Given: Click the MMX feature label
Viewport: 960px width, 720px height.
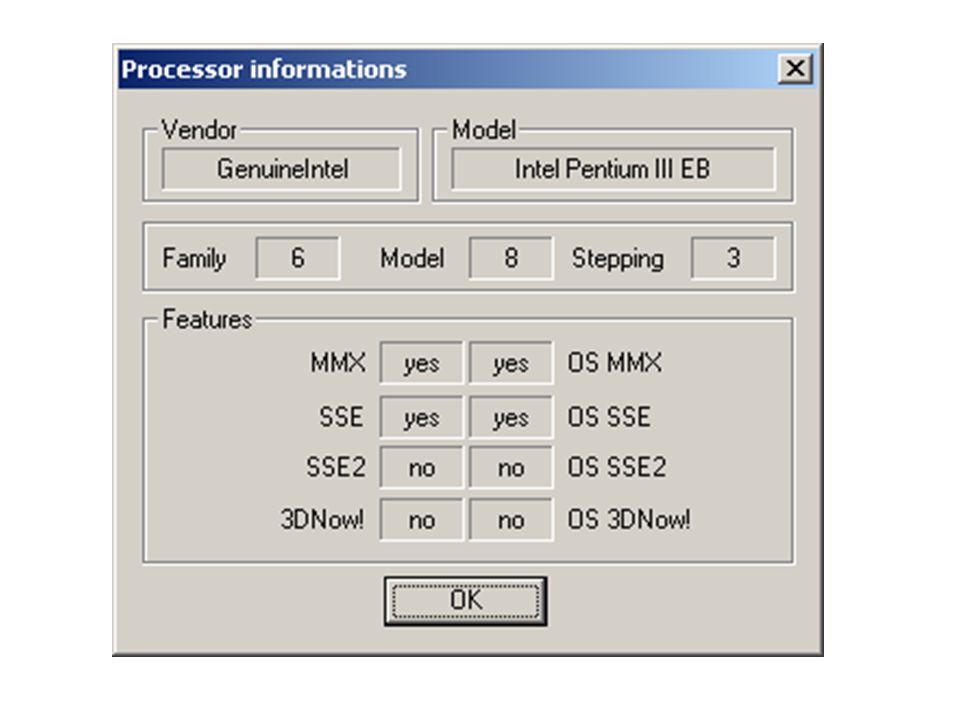Looking at the screenshot, I should [338, 362].
